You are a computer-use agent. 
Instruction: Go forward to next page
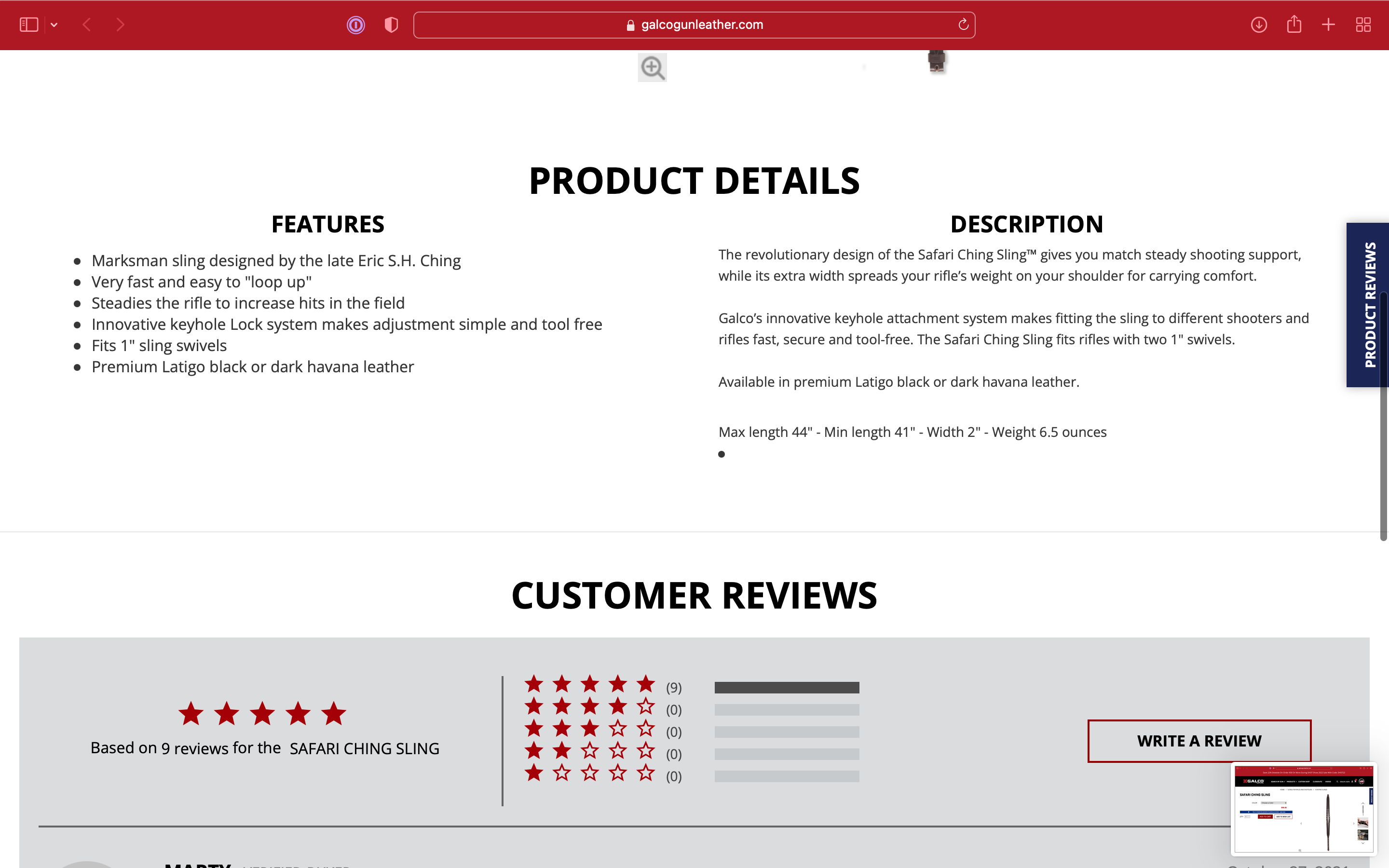(x=120, y=25)
